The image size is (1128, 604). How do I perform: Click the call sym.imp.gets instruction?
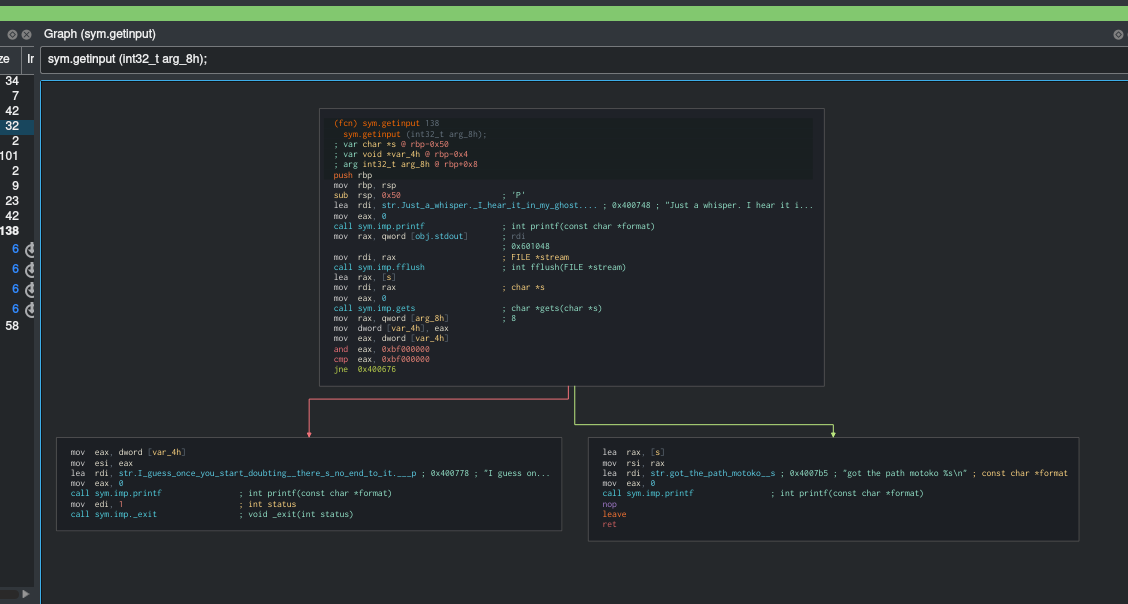pyautogui.click(x=375, y=308)
